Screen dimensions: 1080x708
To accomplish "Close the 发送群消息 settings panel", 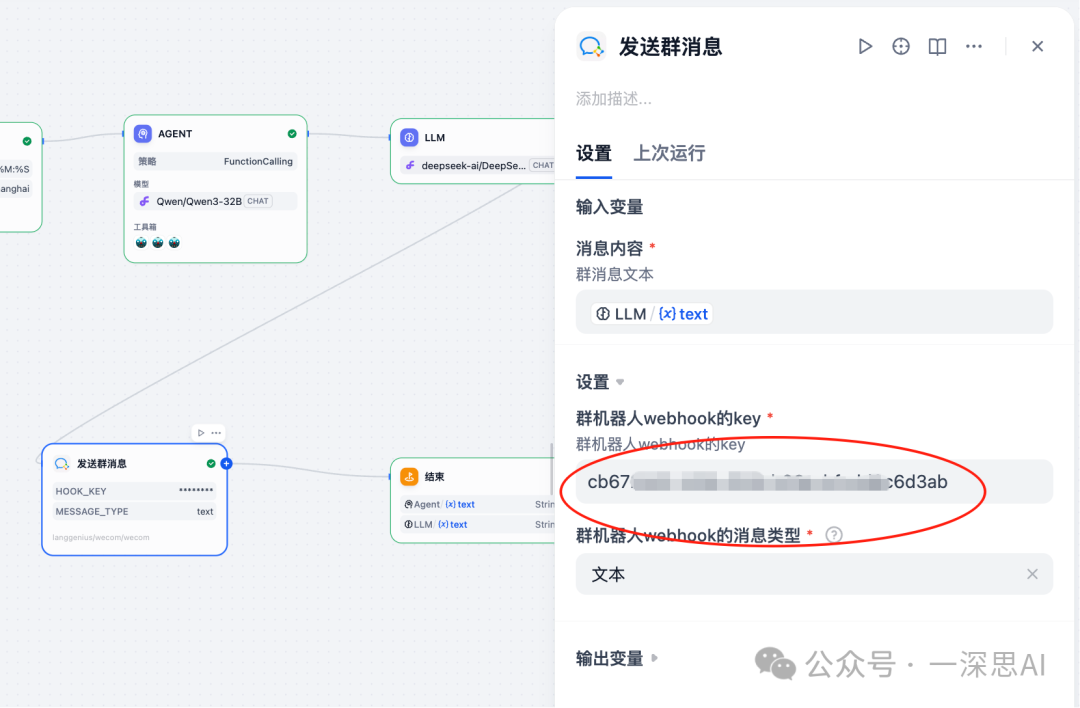I will click(1037, 46).
